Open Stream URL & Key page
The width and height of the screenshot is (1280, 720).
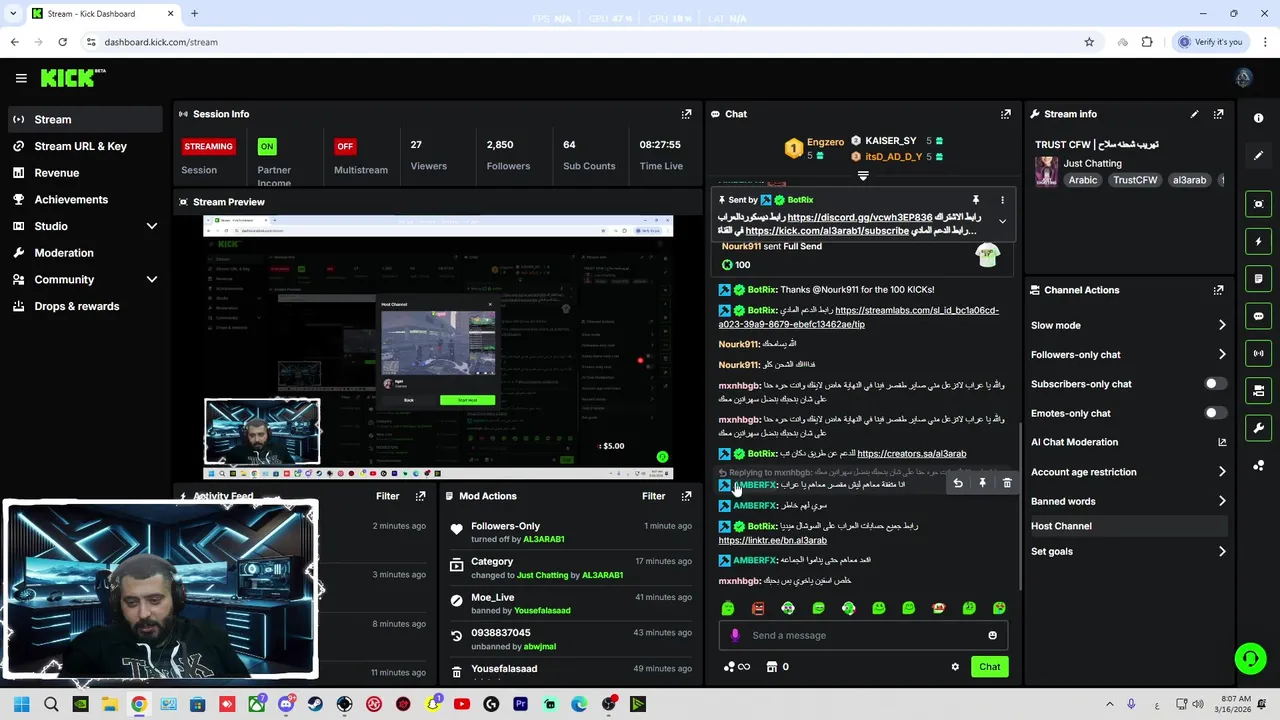tap(85, 146)
